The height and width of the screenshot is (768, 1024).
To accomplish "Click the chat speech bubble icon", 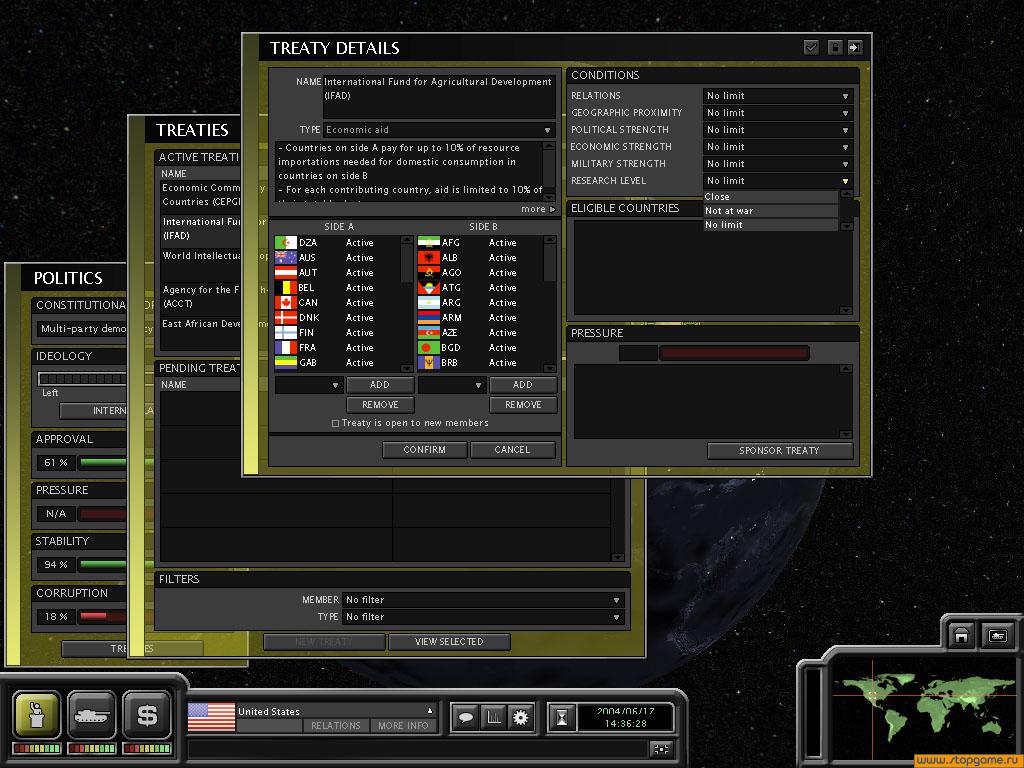I will pyautogui.click(x=465, y=717).
